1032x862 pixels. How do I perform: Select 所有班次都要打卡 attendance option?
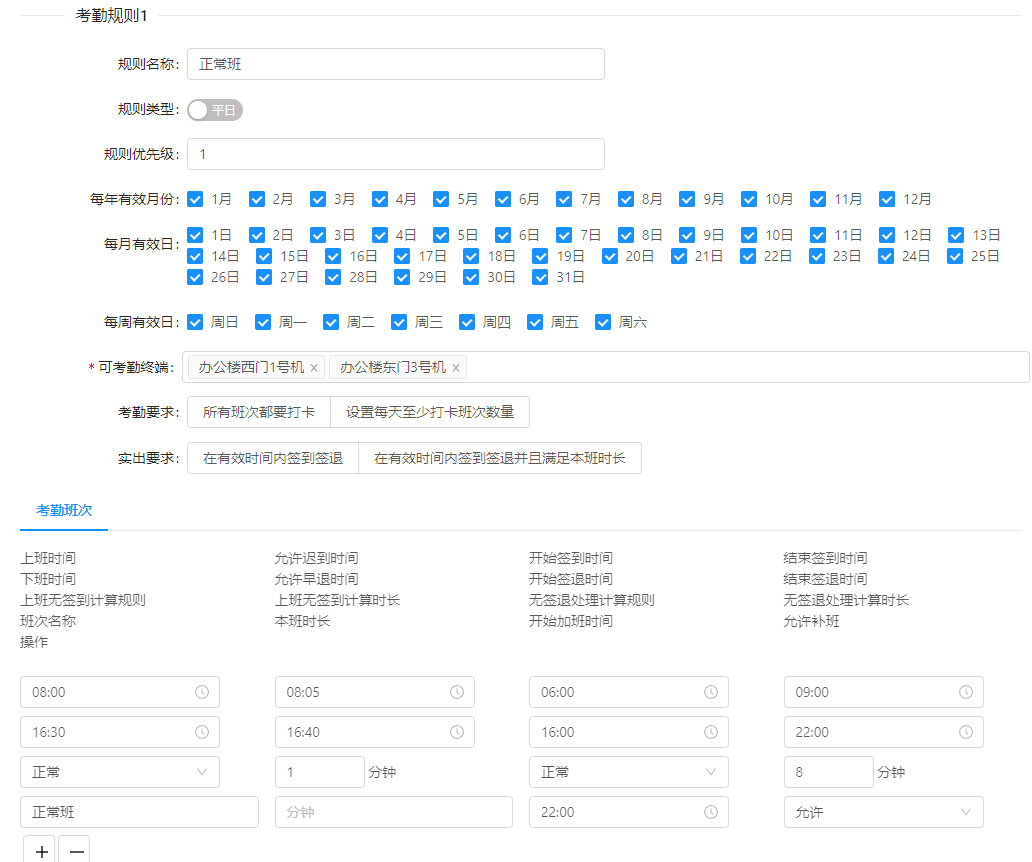click(x=259, y=412)
